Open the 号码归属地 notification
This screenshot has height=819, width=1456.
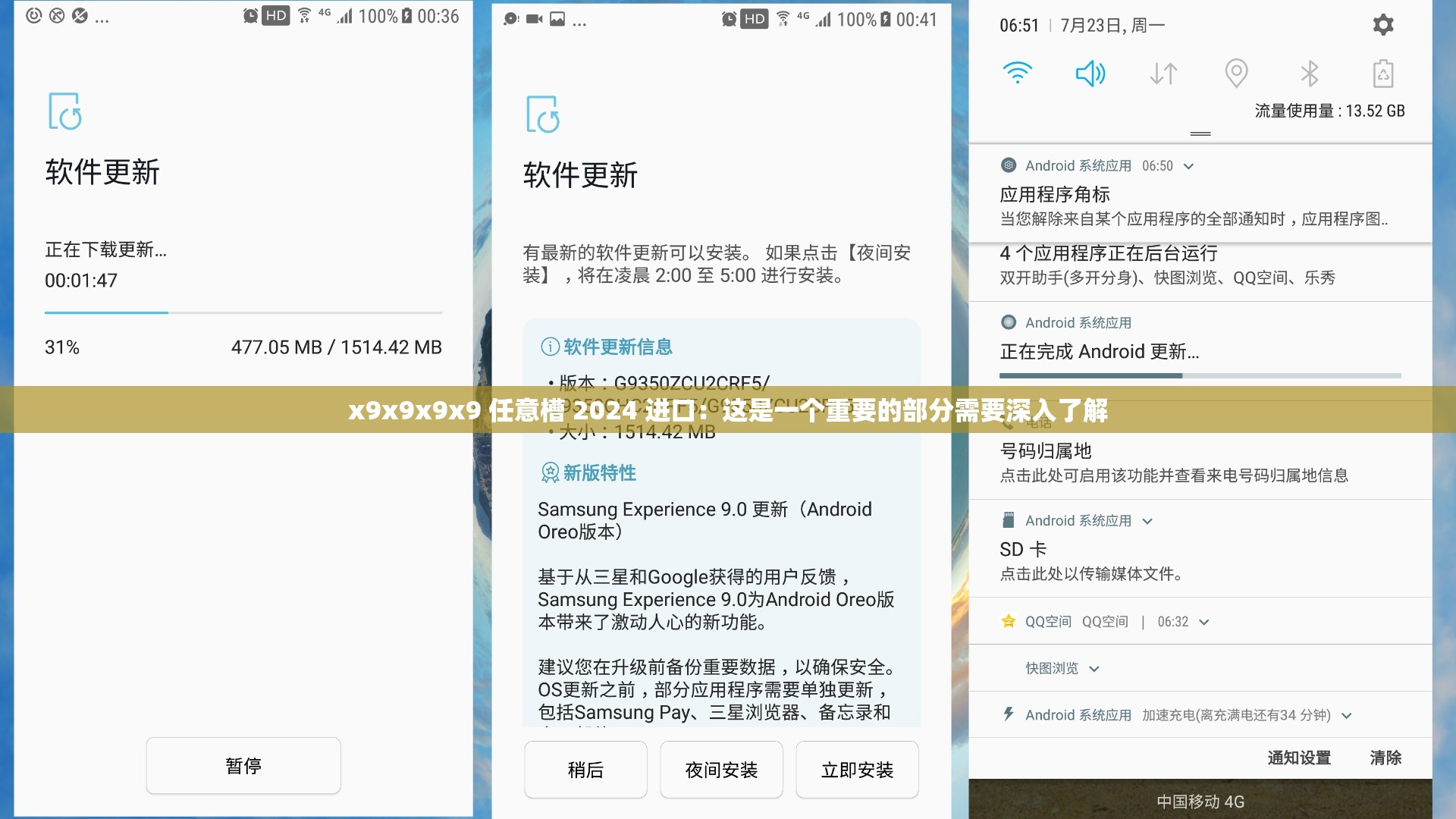click(1200, 463)
